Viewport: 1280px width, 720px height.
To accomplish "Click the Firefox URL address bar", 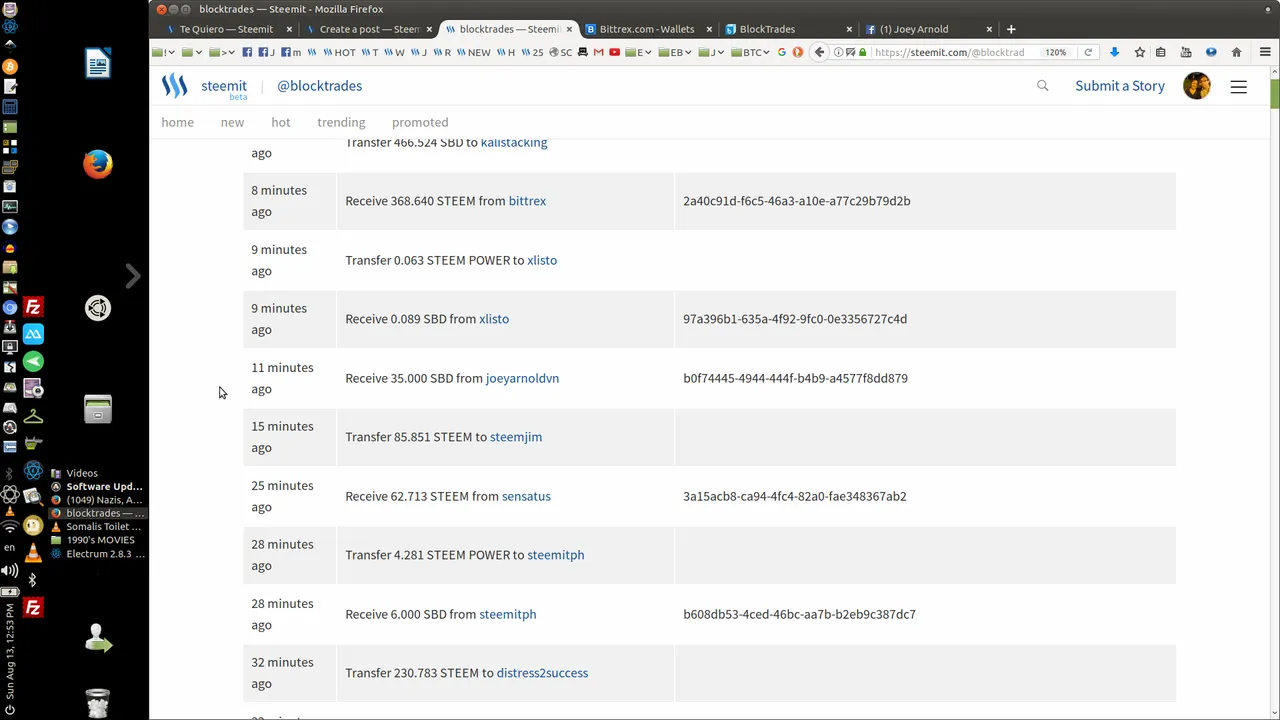I will [950, 52].
